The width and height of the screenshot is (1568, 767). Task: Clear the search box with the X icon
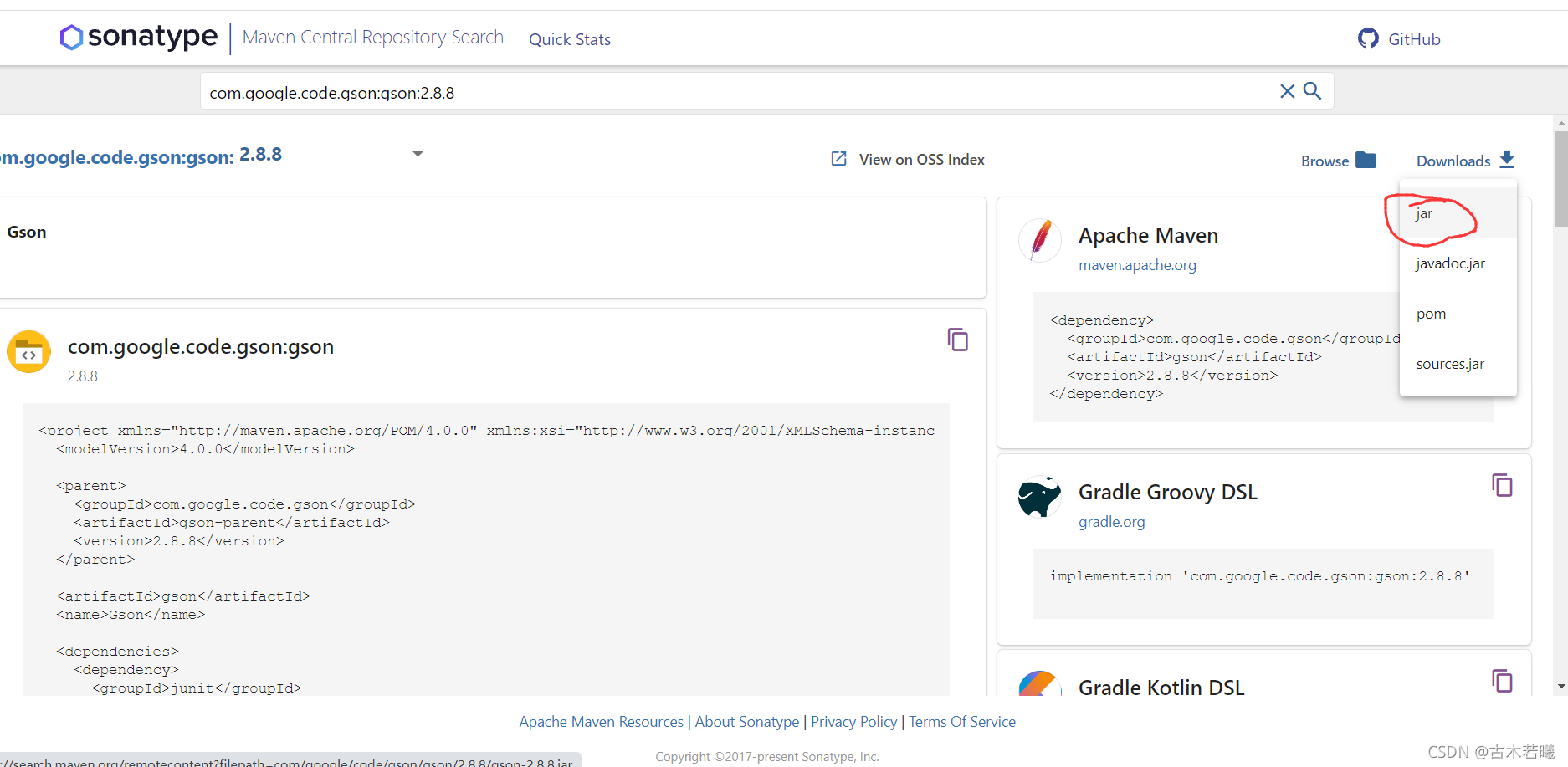(1288, 91)
